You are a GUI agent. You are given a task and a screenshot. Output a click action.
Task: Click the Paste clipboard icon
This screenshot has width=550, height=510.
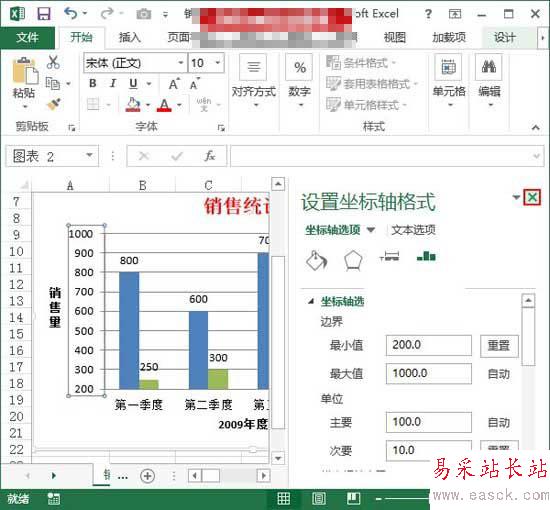(25, 71)
